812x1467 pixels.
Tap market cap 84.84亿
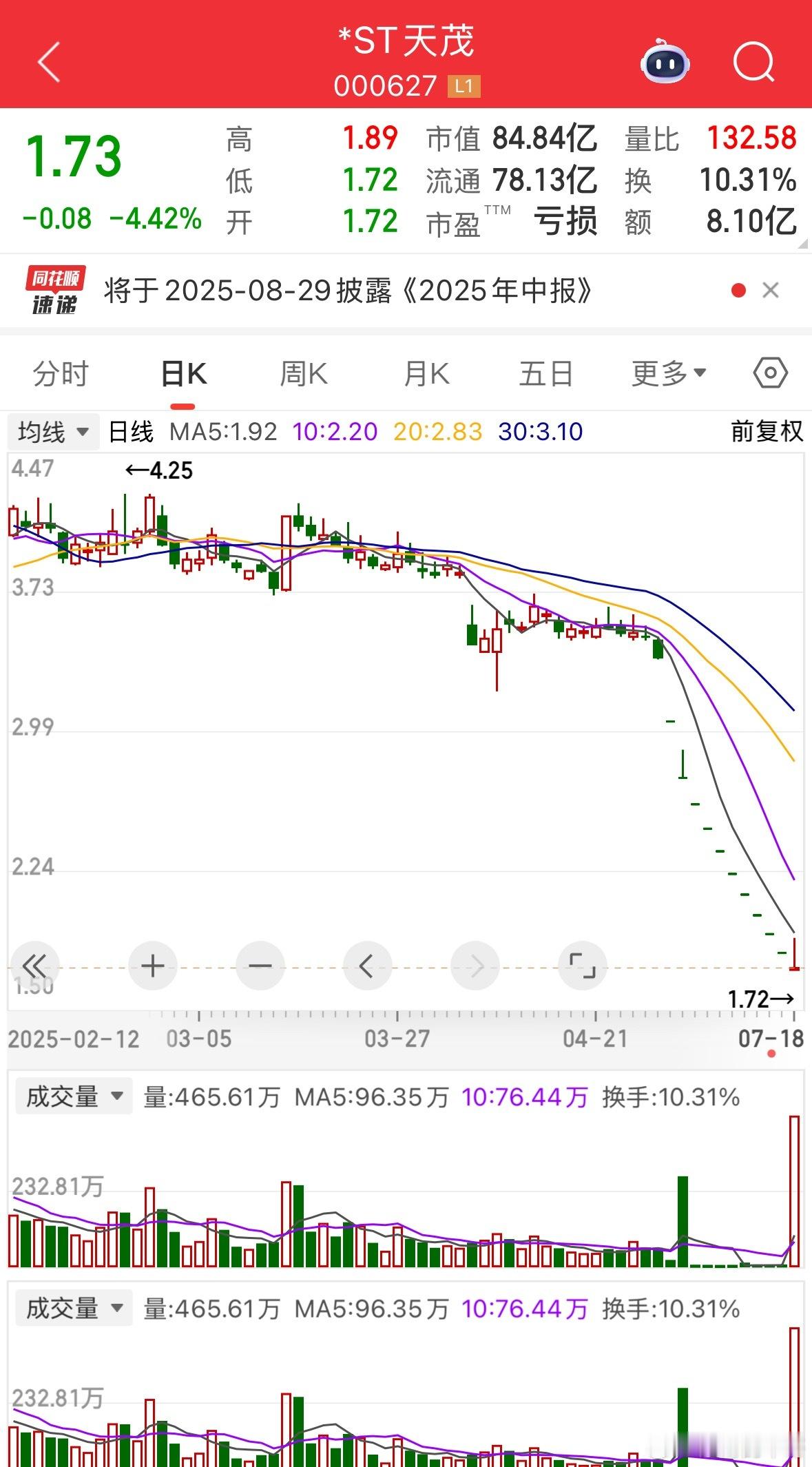click(544, 138)
